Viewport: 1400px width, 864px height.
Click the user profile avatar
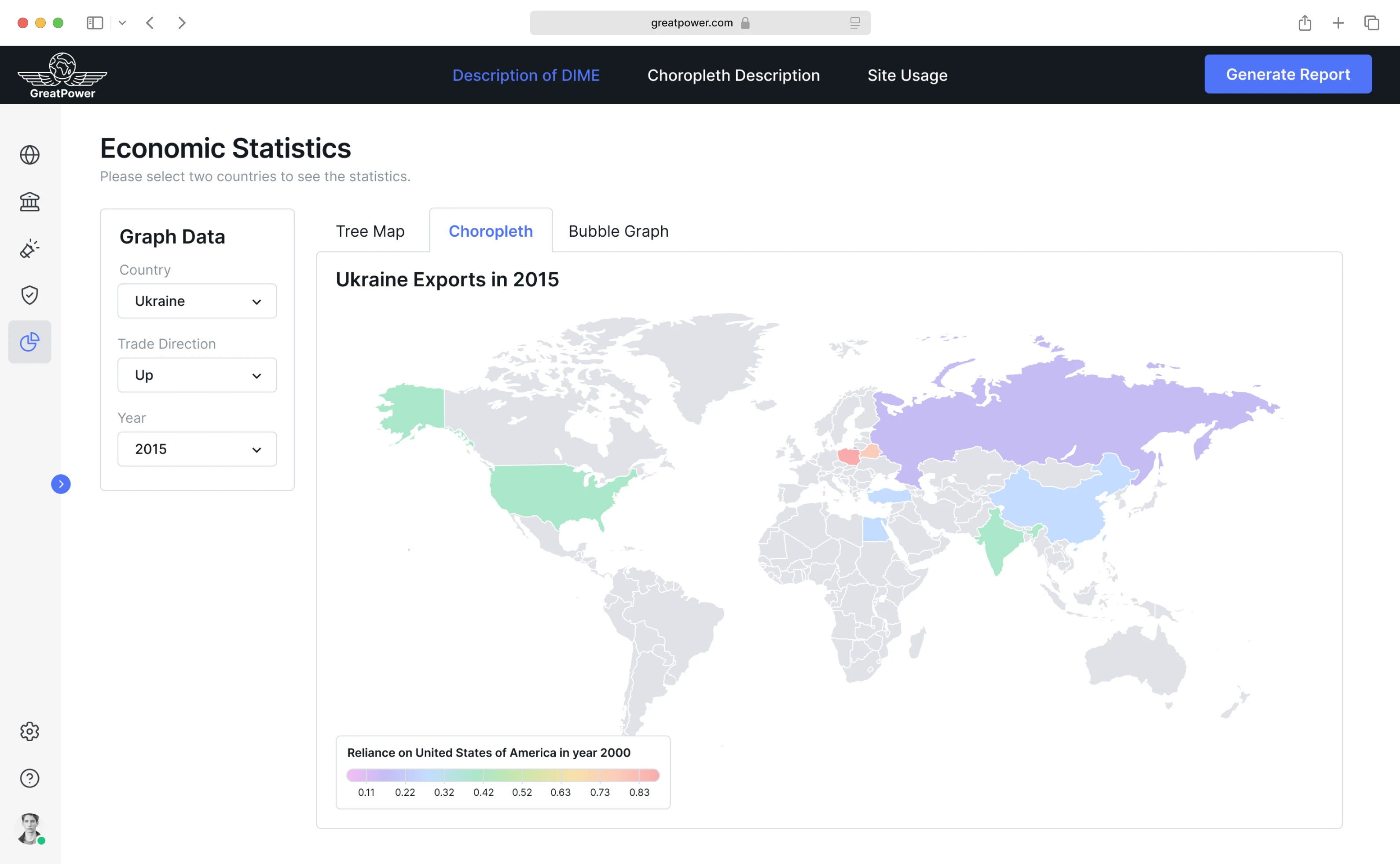pyautogui.click(x=30, y=828)
